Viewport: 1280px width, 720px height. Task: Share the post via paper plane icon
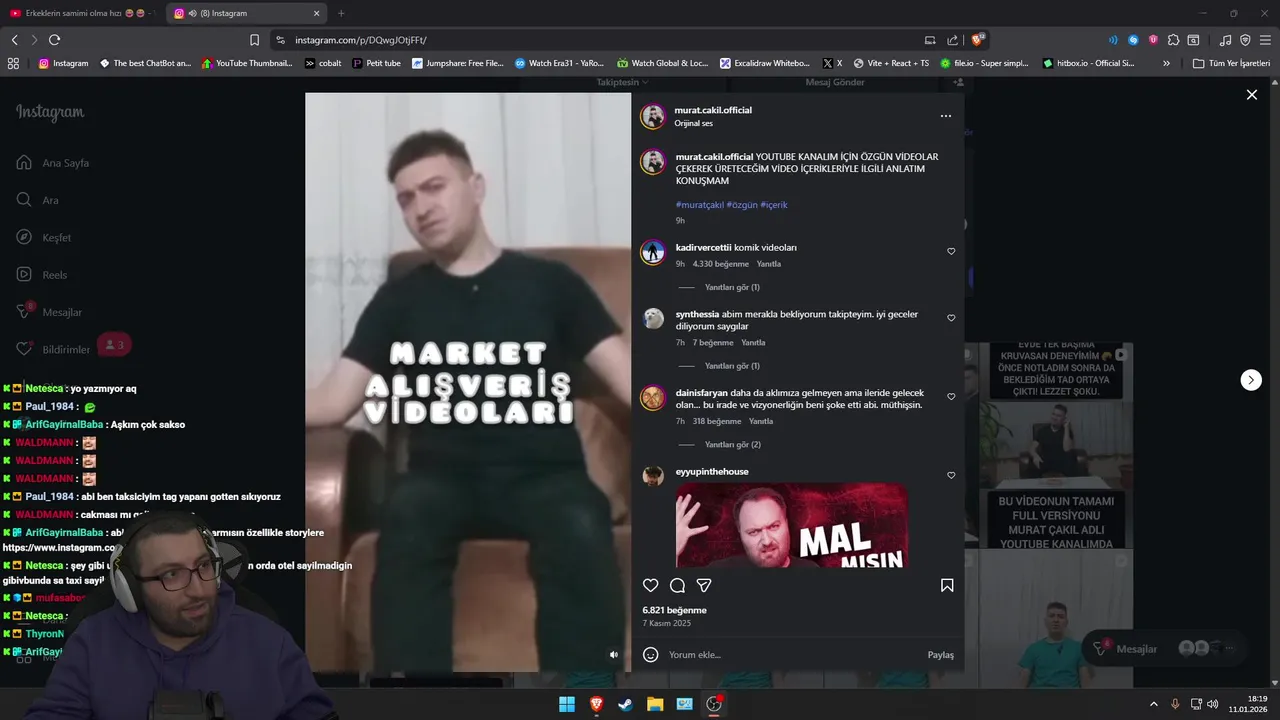pyautogui.click(x=704, y=586)
